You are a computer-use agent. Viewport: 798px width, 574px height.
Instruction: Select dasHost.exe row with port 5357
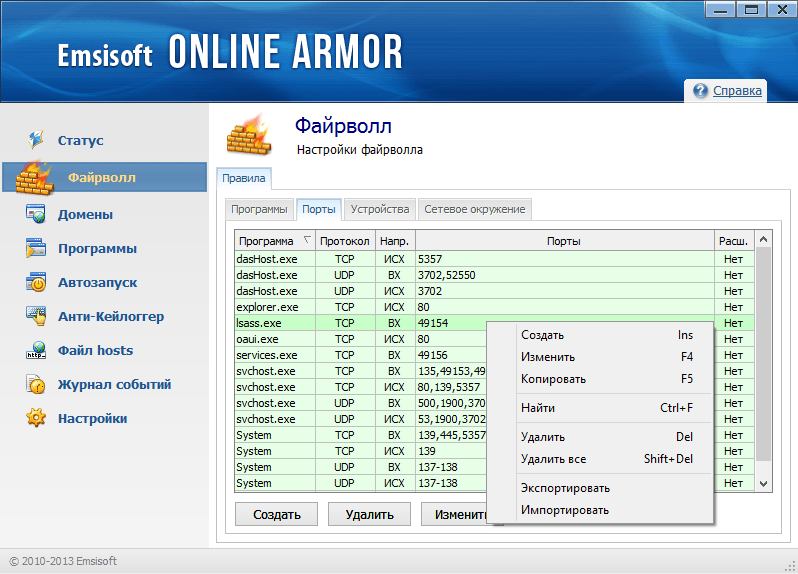click(x=494, y=259)
